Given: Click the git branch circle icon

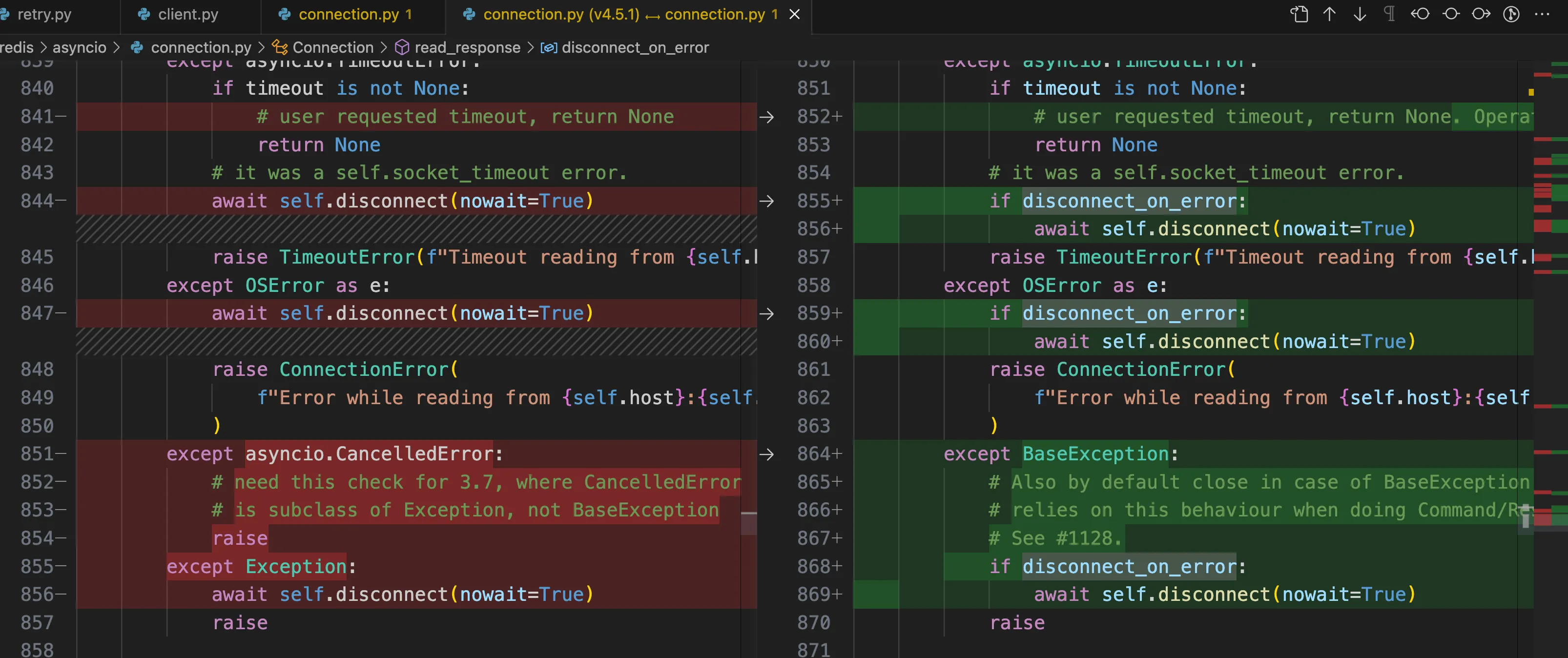Looking at the screenshot, I should 1511,14.
